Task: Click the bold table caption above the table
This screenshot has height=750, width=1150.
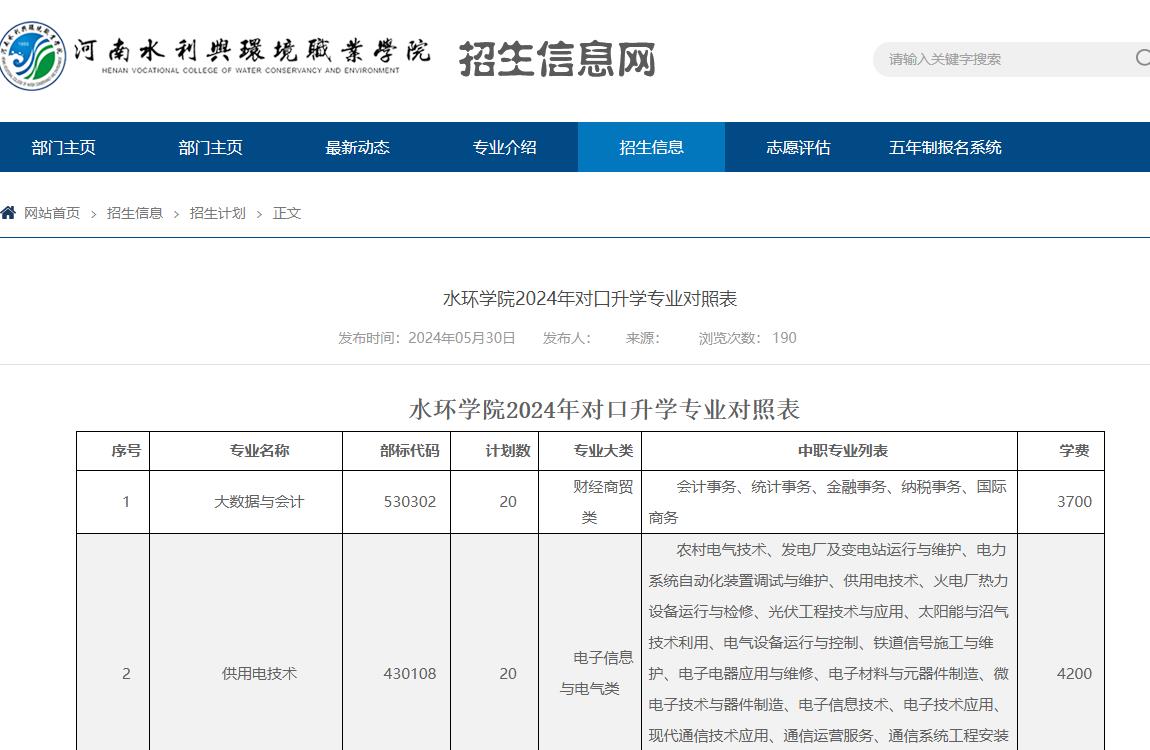Action: click(x=604, y=409)
